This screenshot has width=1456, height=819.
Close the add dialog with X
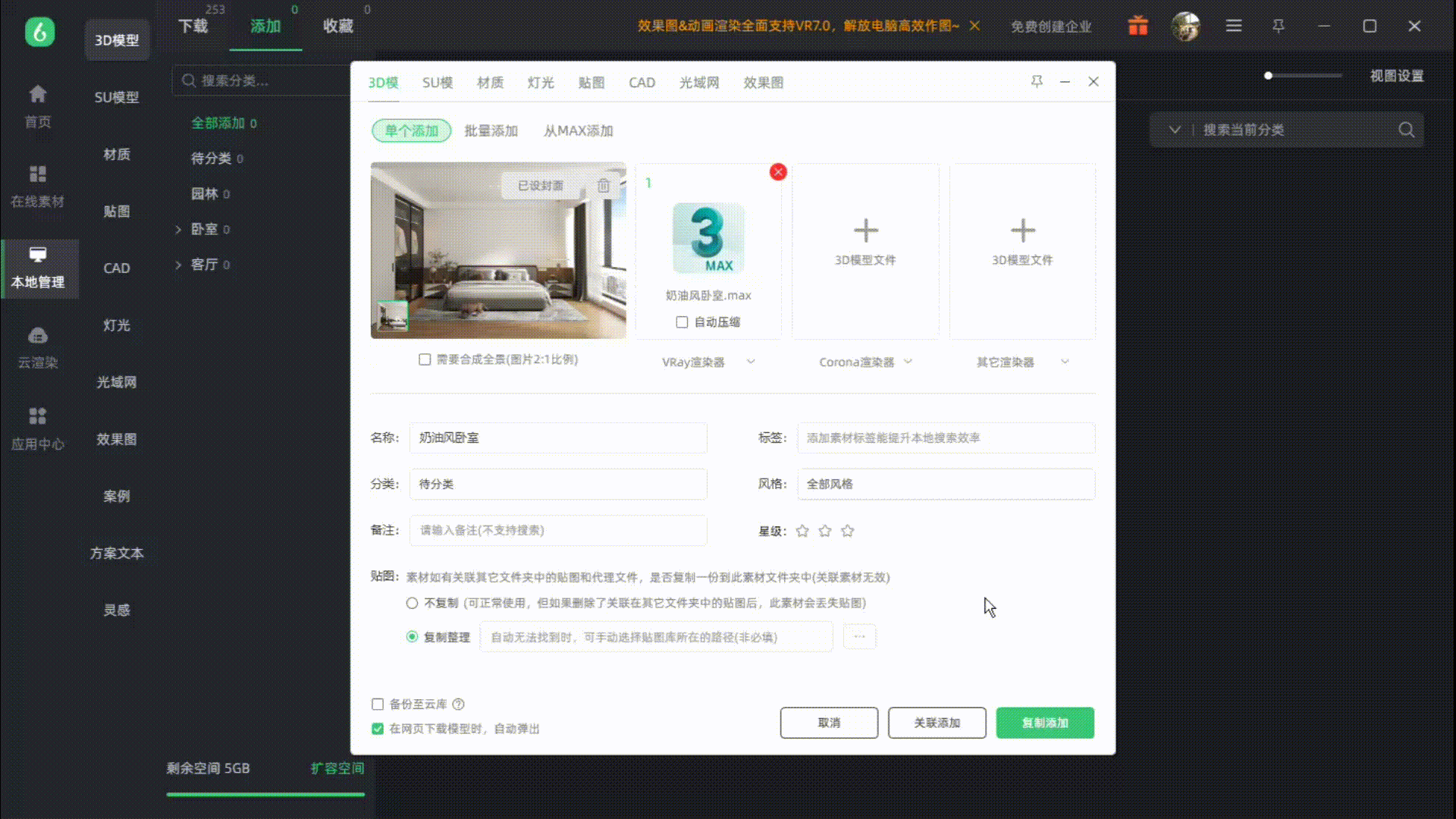tap(1094, 81)
